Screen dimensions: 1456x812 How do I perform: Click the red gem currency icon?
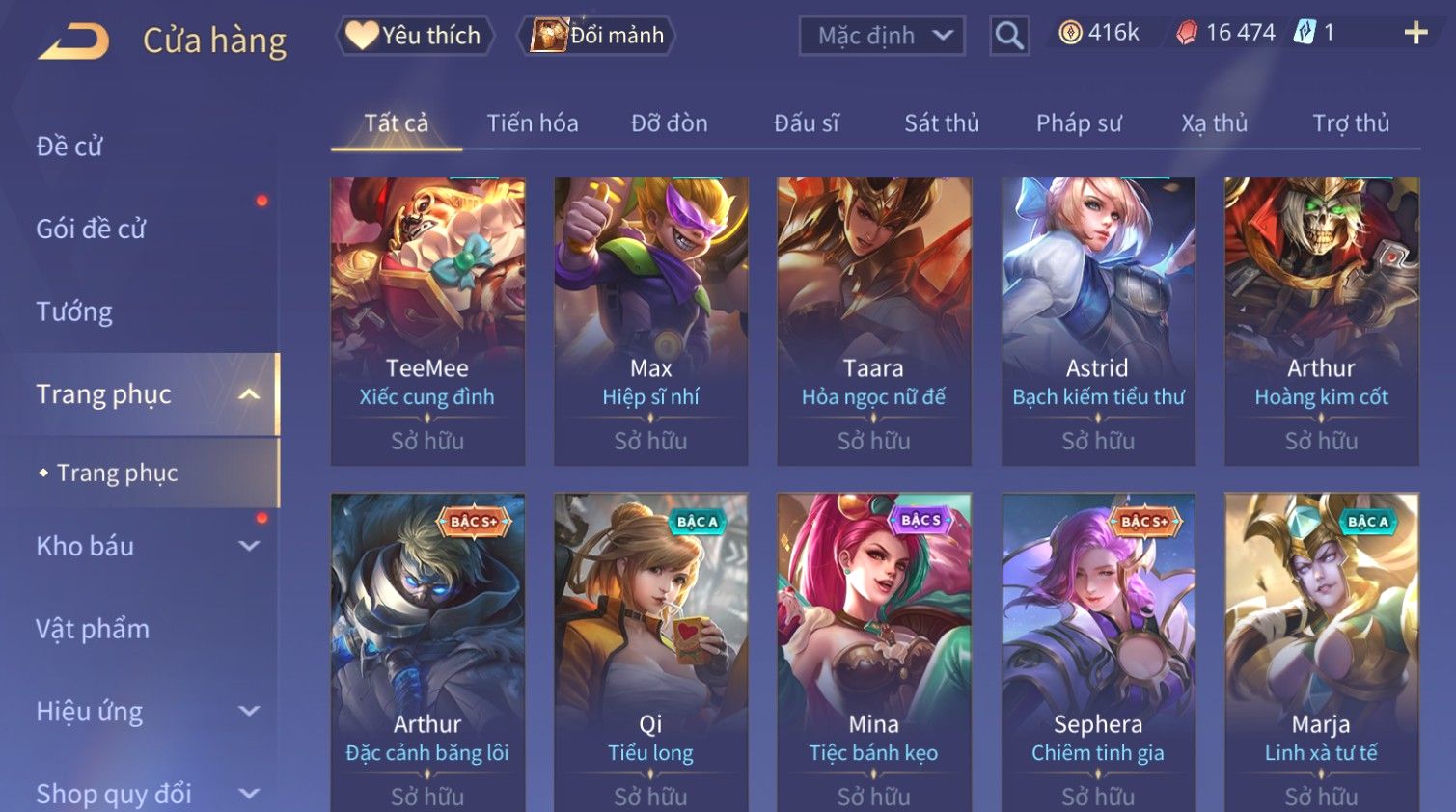pyautogui.click(x=1187, y=33)
